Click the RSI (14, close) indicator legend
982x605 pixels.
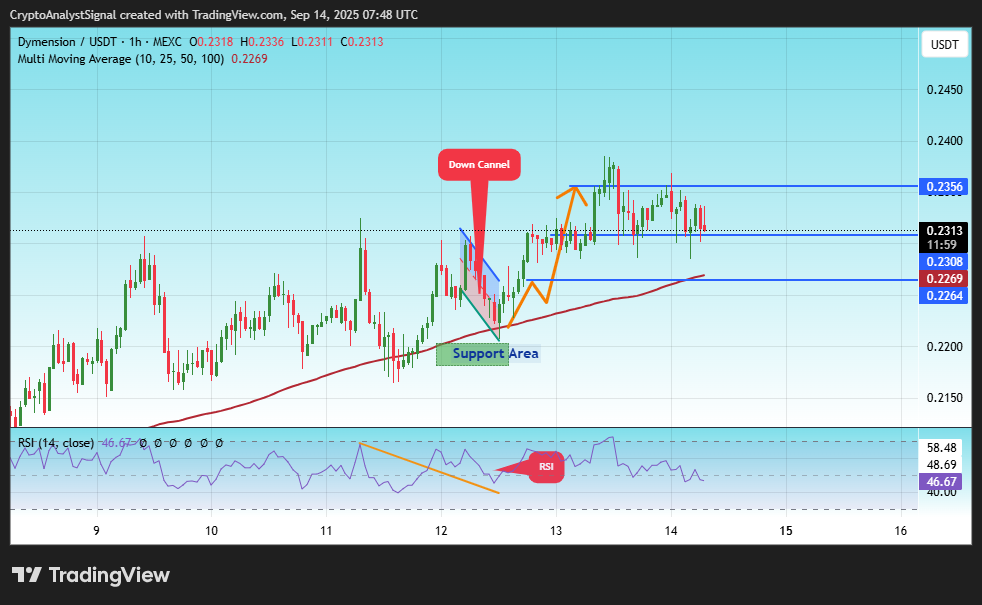(x=56, y=443)
